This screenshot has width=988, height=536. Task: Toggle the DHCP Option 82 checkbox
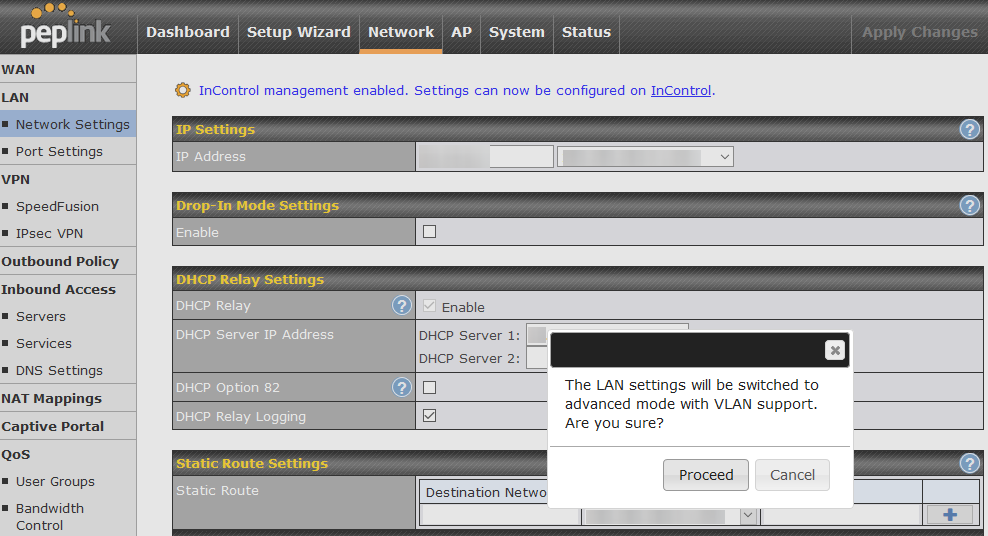click(x=430, y=387)
